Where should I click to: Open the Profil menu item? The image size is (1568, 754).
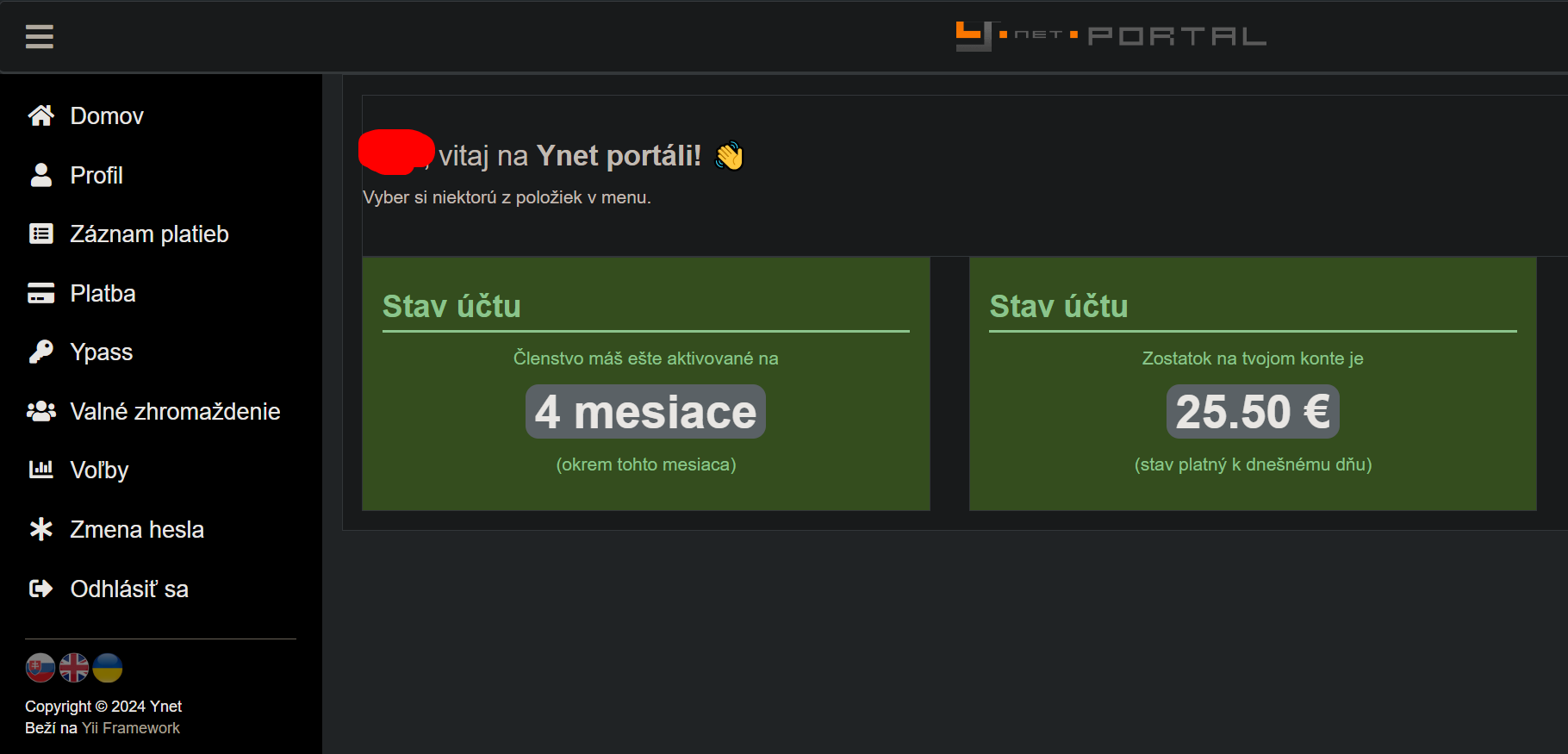[x=96, y=175]
